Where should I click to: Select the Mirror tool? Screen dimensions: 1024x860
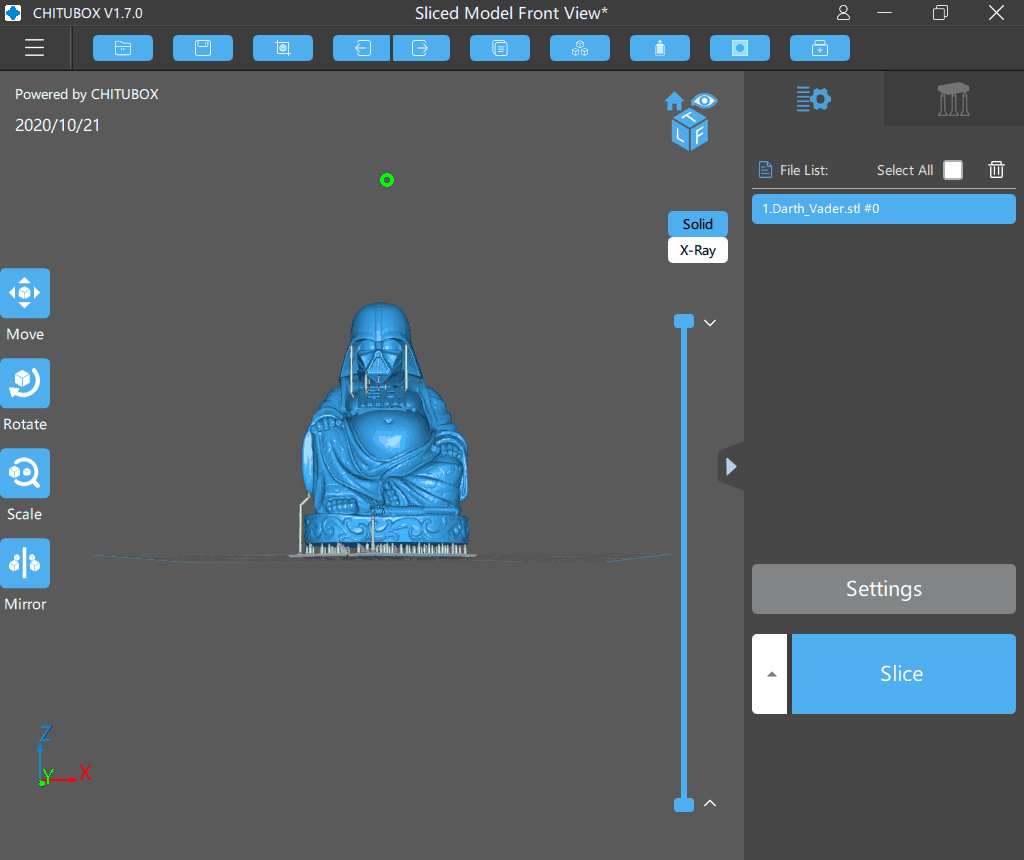tap(25, 563)
